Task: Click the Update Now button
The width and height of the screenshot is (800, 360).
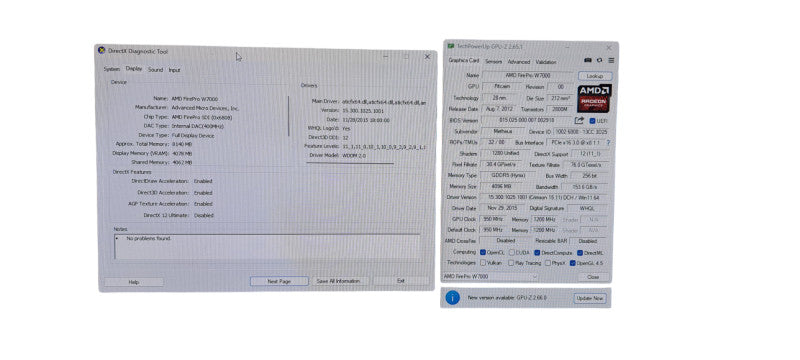Action: click(590, 298)
